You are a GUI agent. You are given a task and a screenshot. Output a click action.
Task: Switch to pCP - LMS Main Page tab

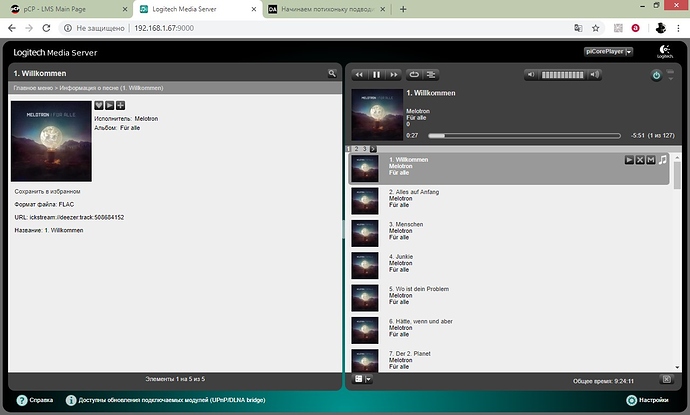[x=66, y=9]
